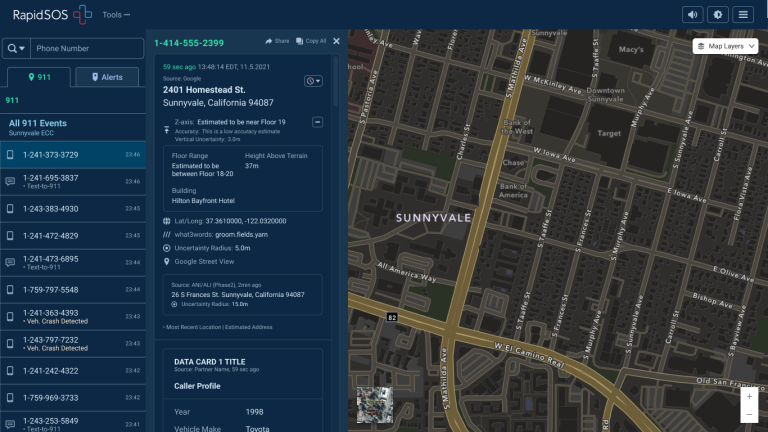Image resolution: width=768 pixels, height=432 pixels.
Task: Click what3words groom.fields.yam
Action: (241, 235)
